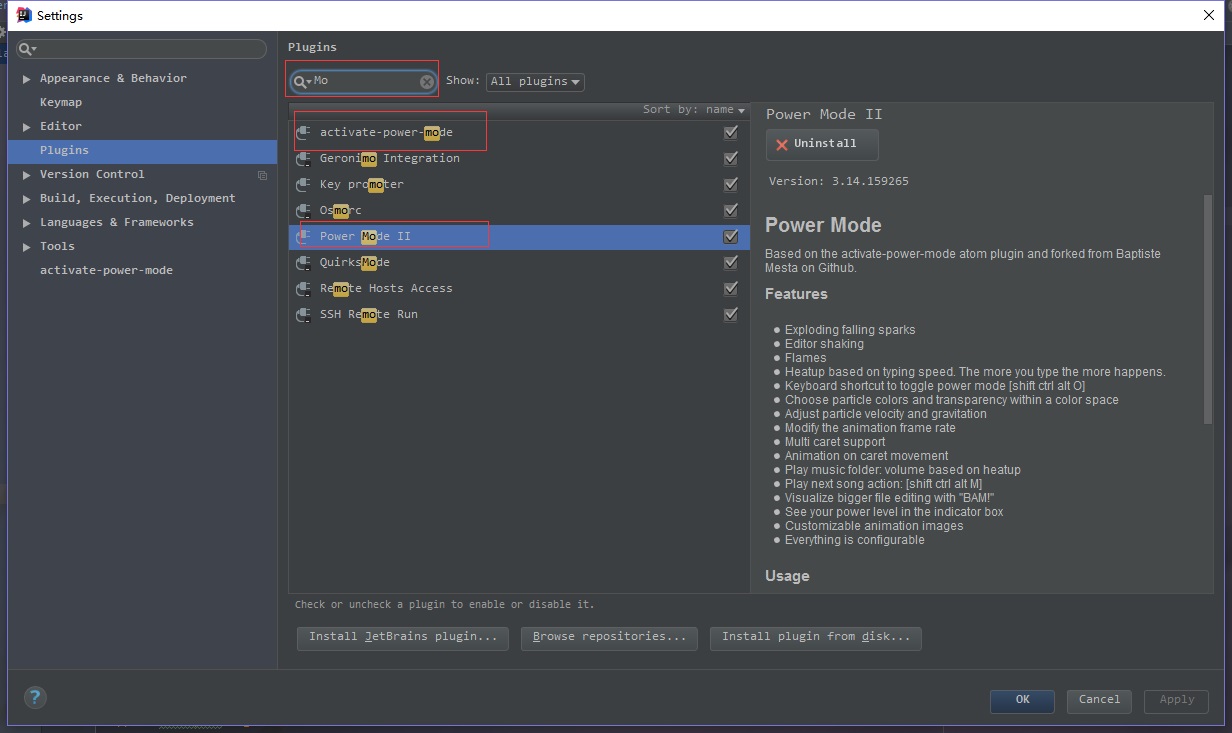
Task: Open Languages & Frameworks settings label
Action: 117,222
